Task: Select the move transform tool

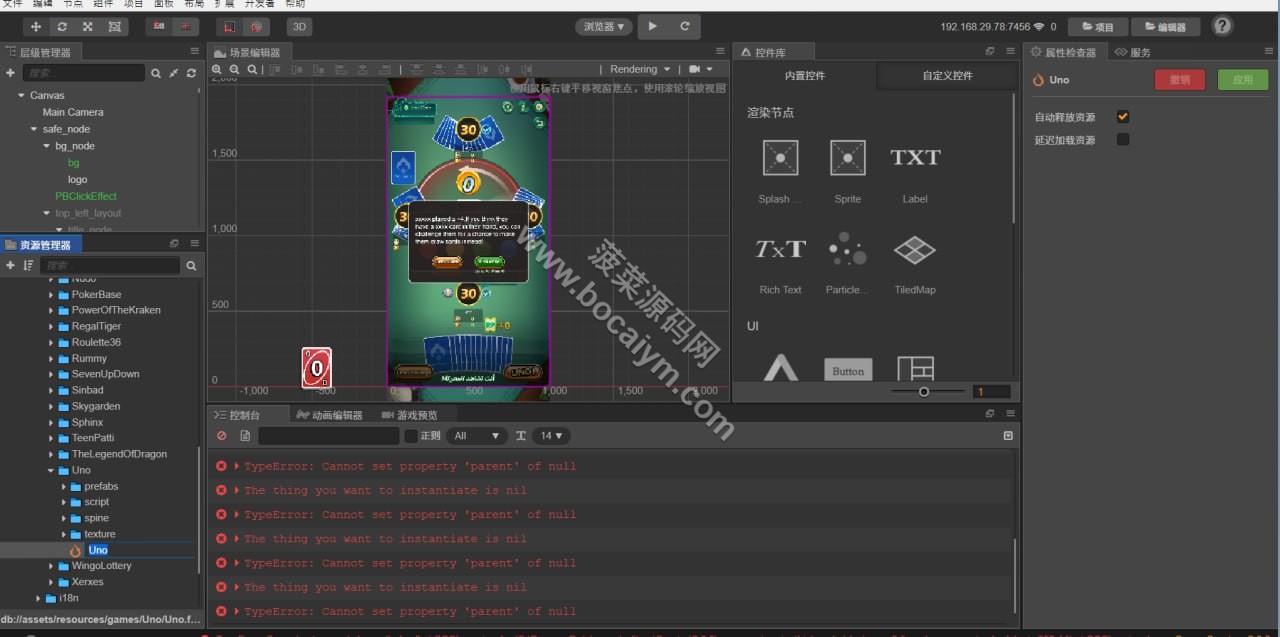Action: pos(37,27)
